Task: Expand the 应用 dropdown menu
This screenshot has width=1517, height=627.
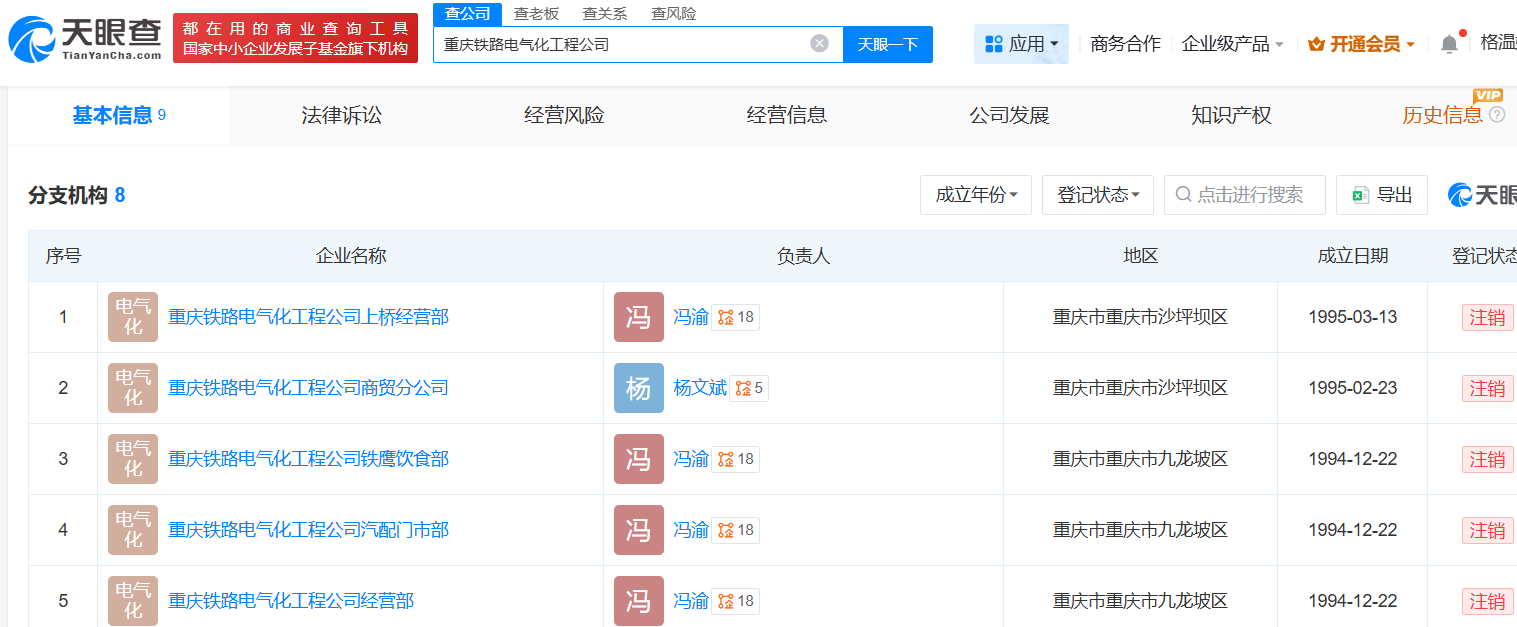Action: pos(1021,44)
